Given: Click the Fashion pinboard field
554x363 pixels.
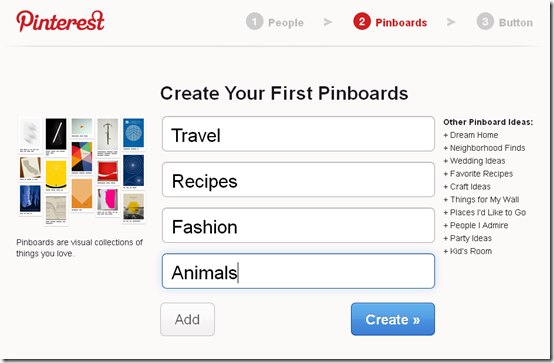Looking at the screenshot, I should [x=298, y=225].
